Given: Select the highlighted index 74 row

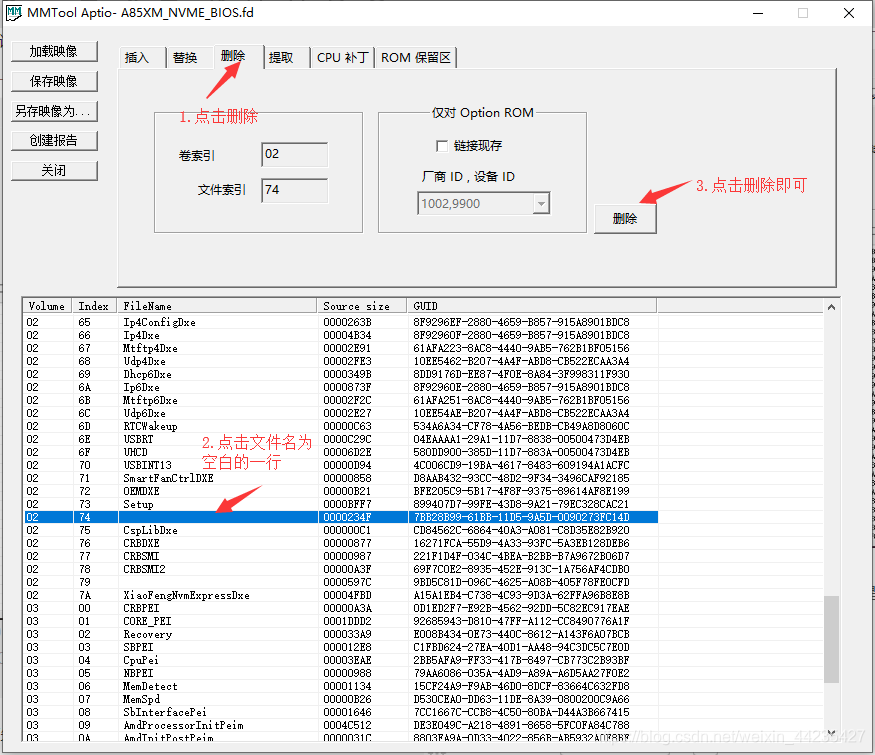Looking at the screenshot, I should pos(341,517).
